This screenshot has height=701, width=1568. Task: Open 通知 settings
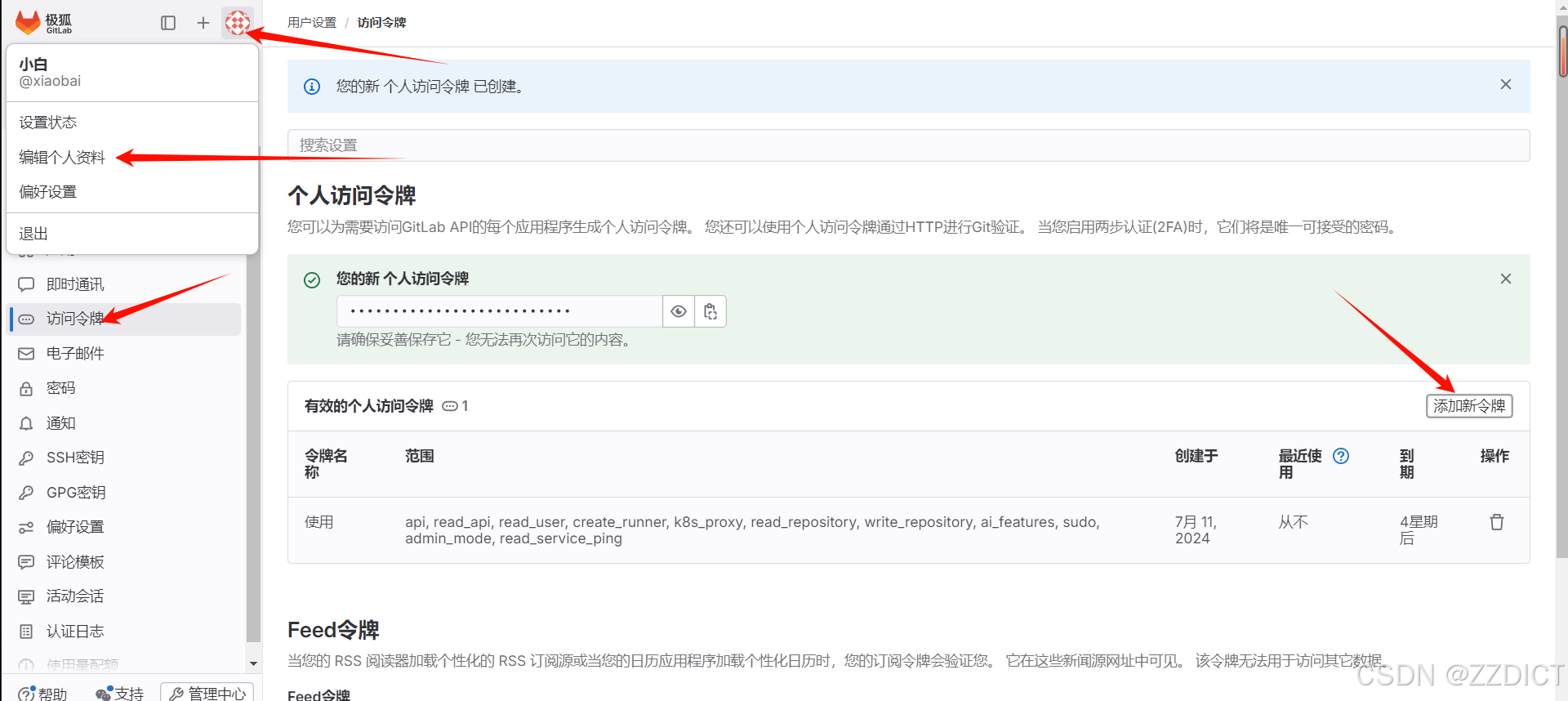point(126,423)
